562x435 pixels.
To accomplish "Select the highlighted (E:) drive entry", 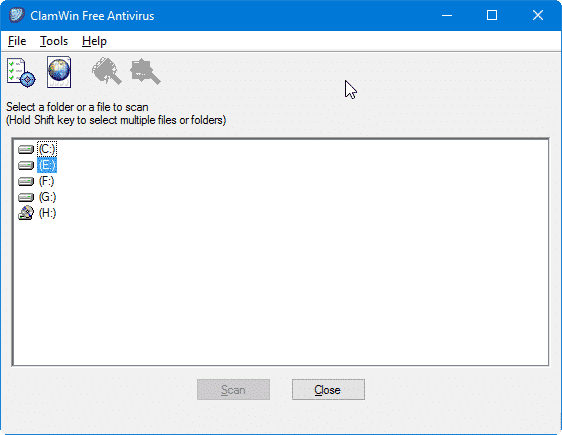I will tap(47, 165).
